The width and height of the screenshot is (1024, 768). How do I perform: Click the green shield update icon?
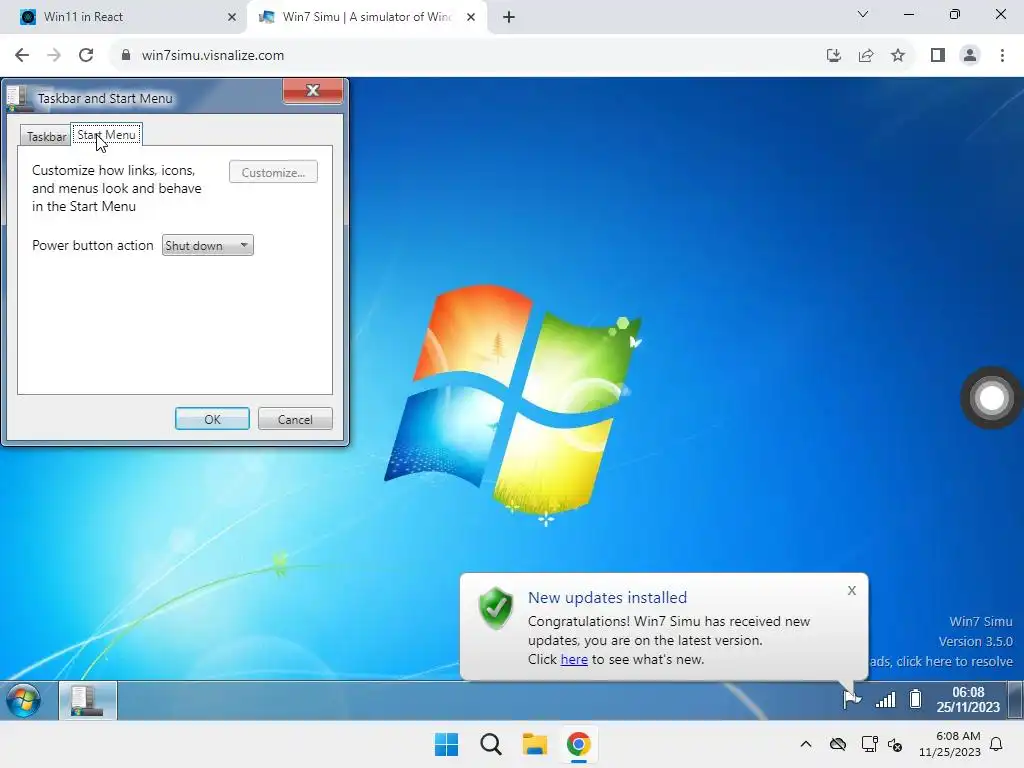point(496,608)
